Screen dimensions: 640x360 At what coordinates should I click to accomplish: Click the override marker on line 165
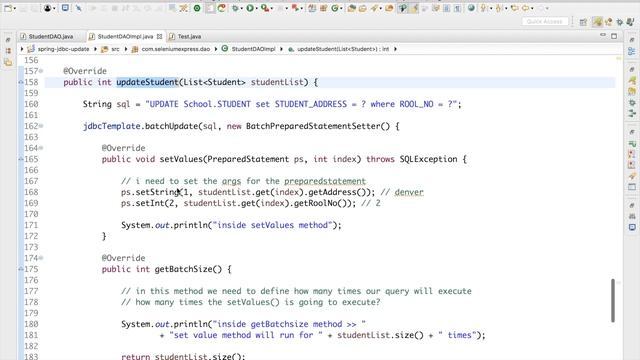pyautogui.click(x=20, y=159)
